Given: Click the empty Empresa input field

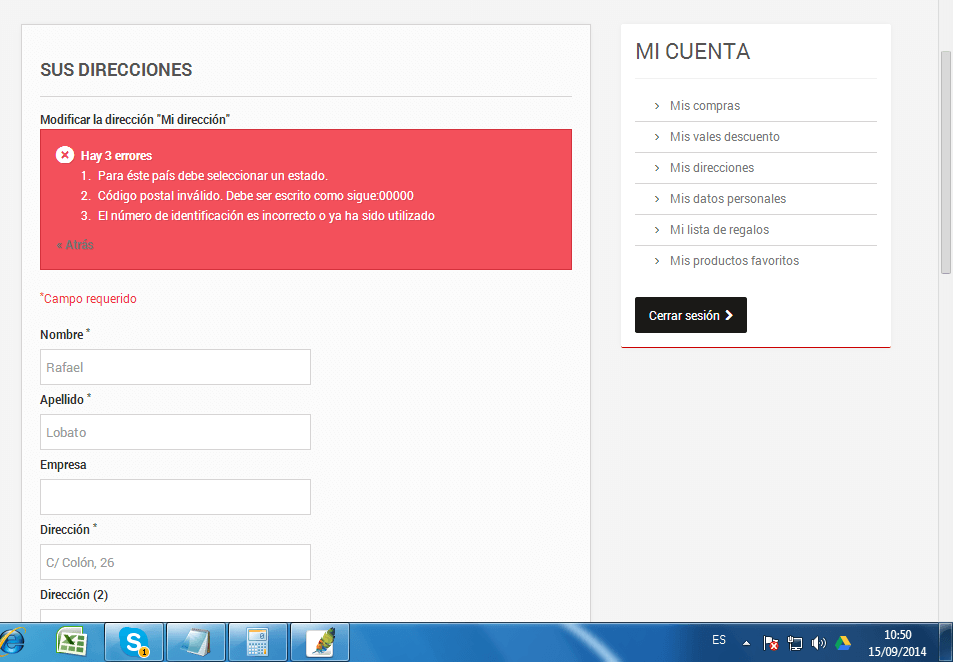Looking at the screenshot, I should (x=175, y=497).
